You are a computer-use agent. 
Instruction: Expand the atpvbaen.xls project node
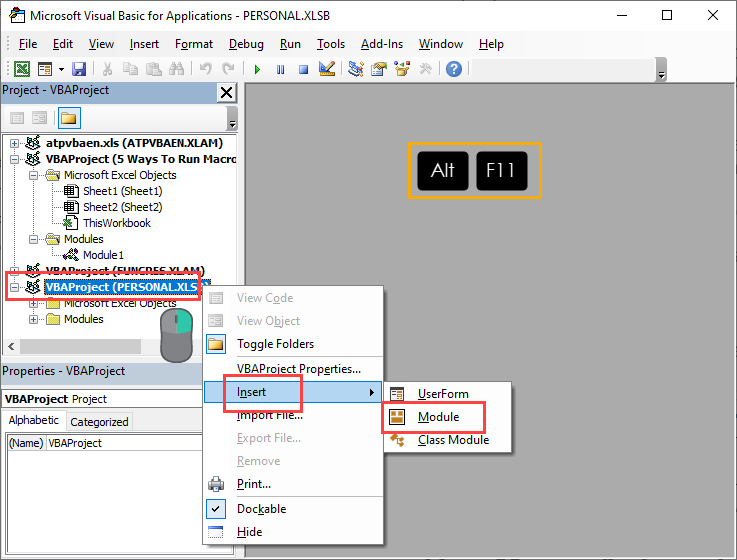[15, 143]
